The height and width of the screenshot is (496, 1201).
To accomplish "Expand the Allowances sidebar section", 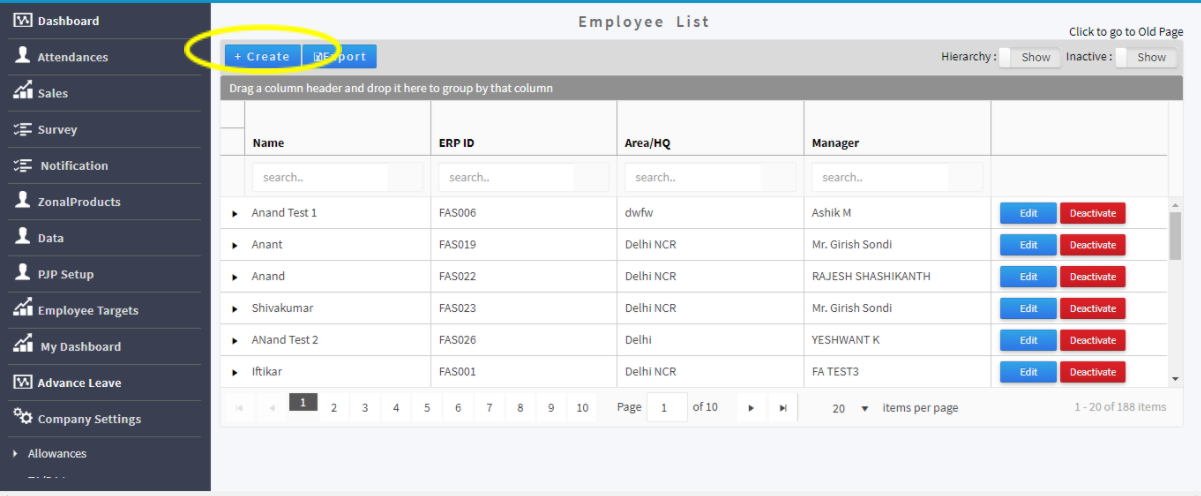I will pos(15,454).
